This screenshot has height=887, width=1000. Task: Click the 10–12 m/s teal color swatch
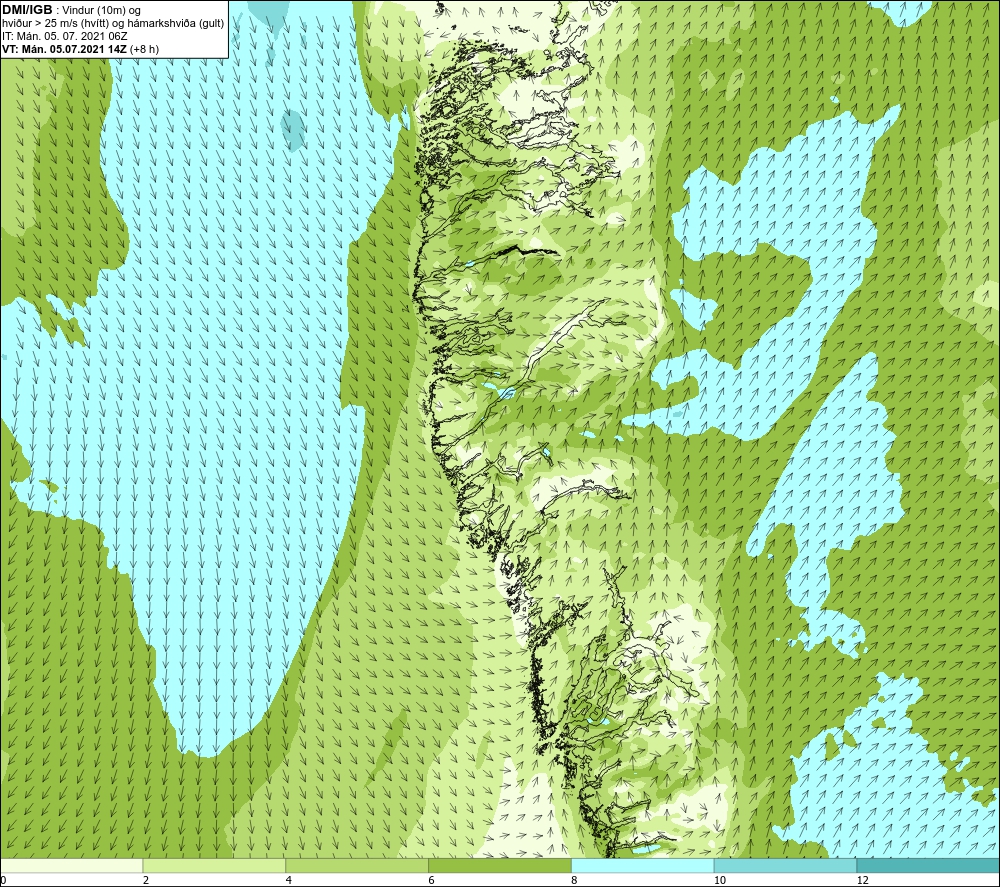[786, 865]
